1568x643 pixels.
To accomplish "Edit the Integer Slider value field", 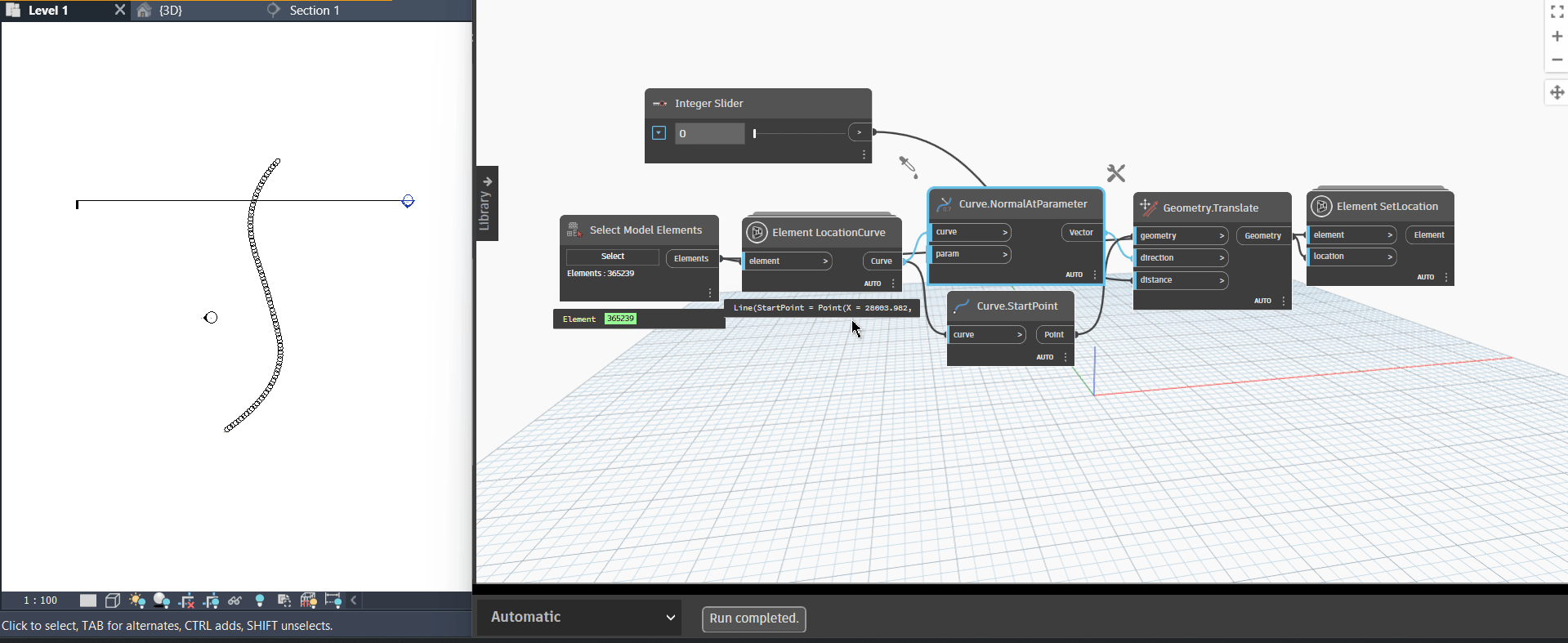I will point(710,133).
